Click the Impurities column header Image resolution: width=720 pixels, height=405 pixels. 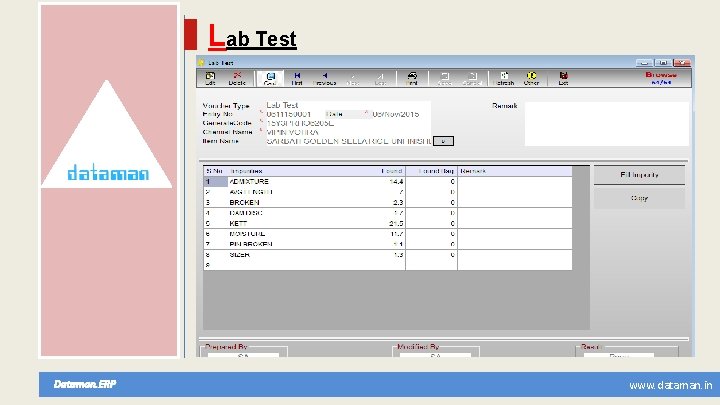point(246,171)
